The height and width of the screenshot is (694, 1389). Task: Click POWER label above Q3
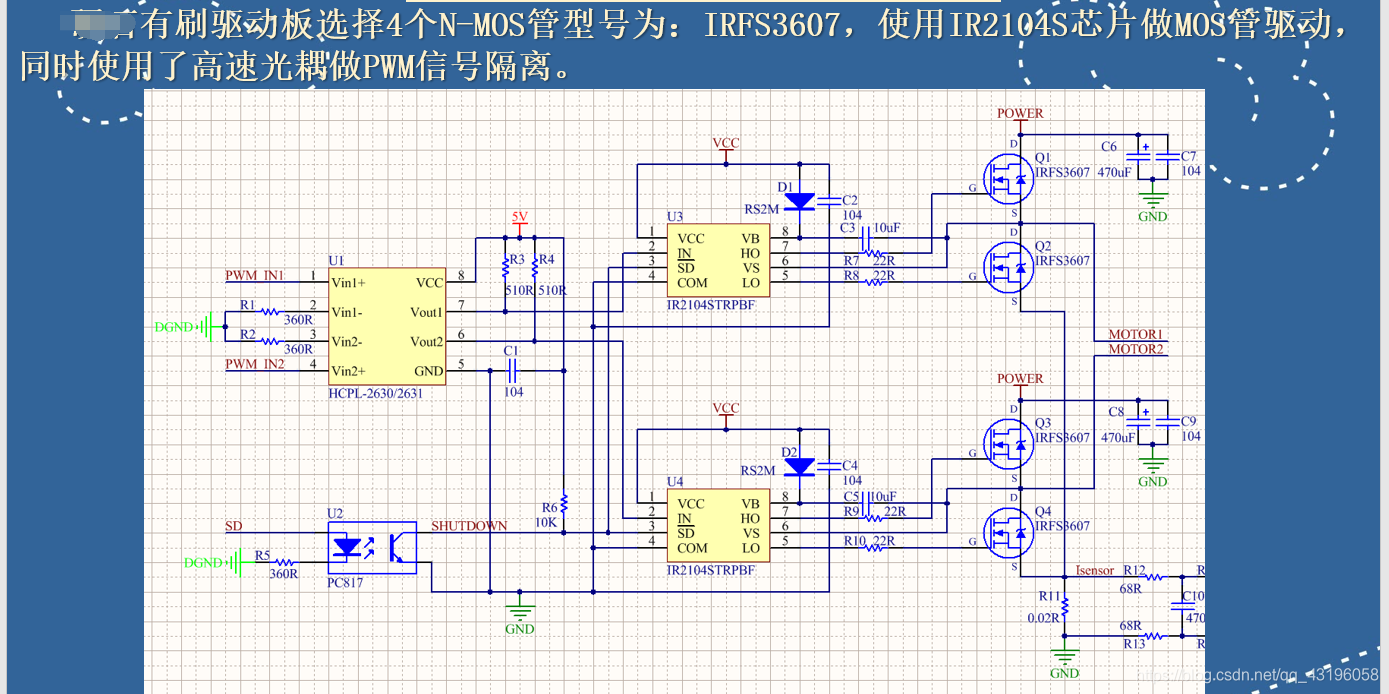coord(1020,379)
